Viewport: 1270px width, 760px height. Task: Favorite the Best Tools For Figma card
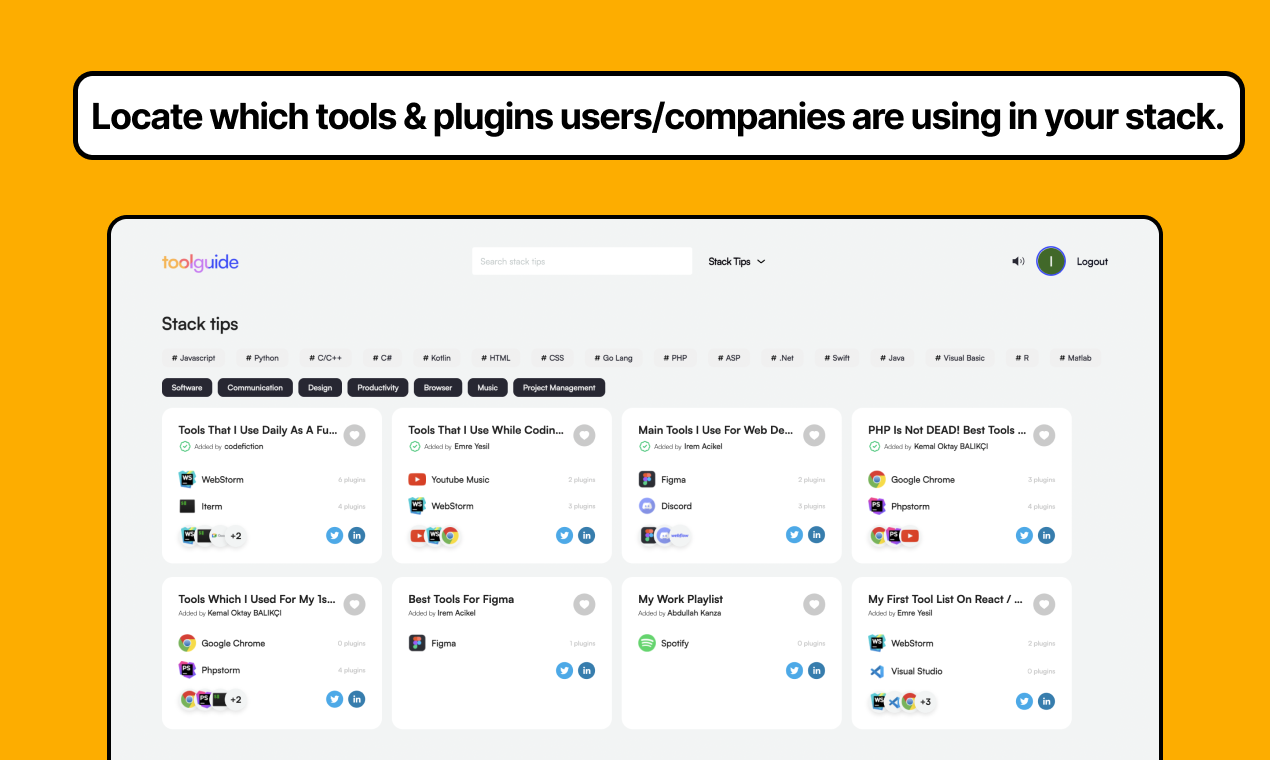pyautogui.click(x=584, y=604)
